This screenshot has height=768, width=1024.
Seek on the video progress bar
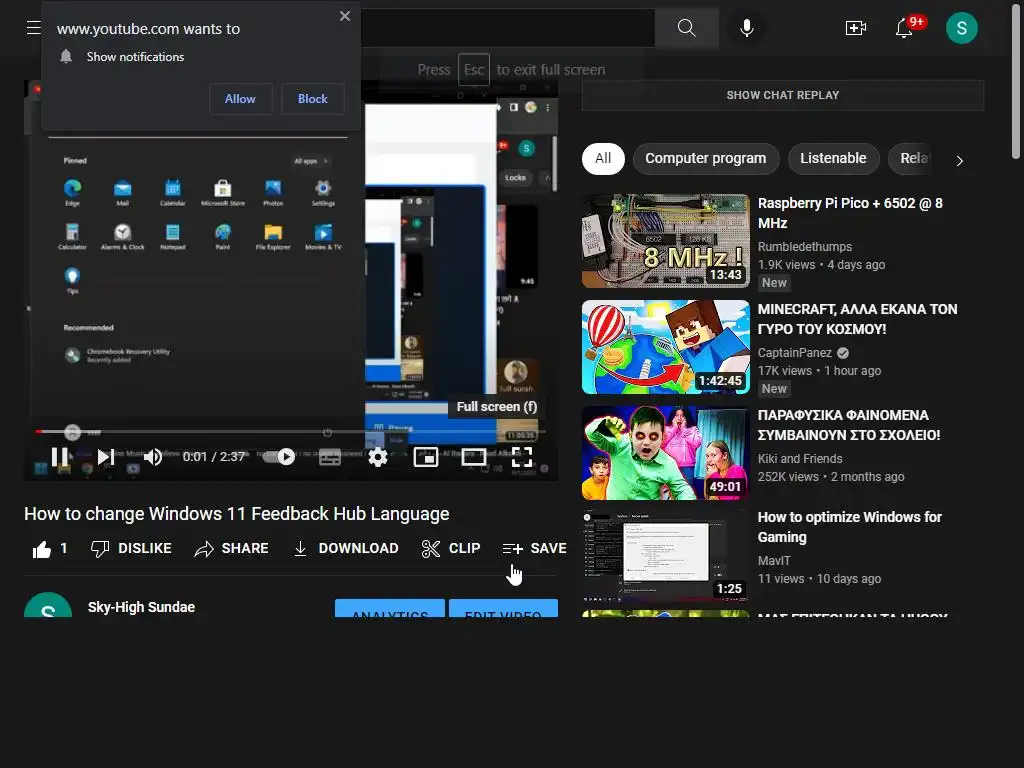click(x=291, y=432)
